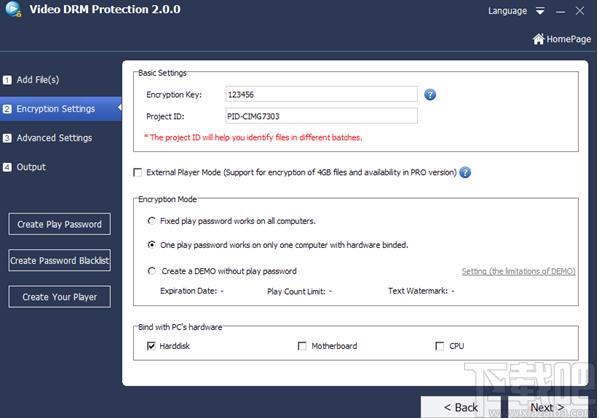Focus the Encryption Key input field

click(321, 94)
